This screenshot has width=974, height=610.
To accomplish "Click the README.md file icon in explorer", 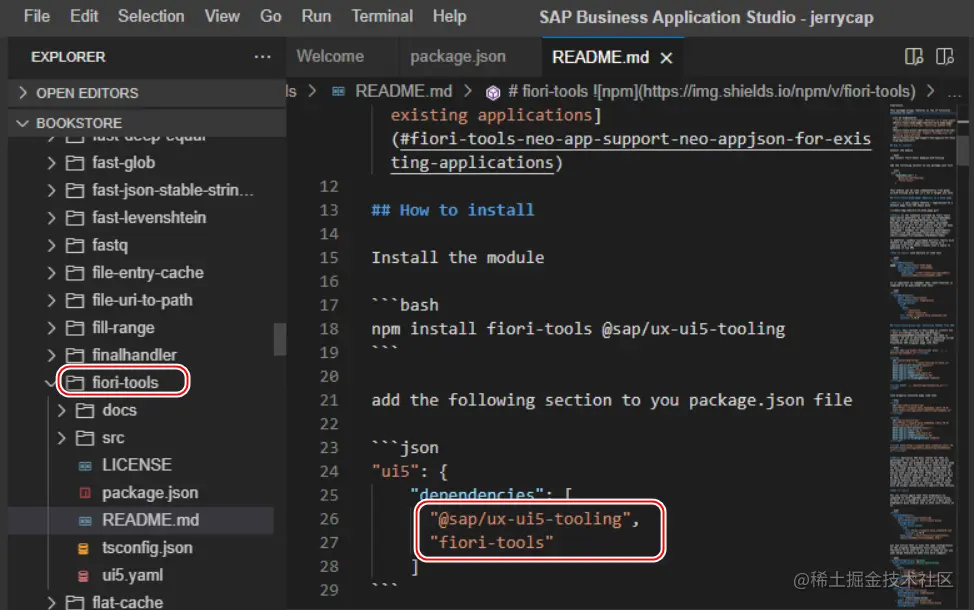I will [85, 521].
